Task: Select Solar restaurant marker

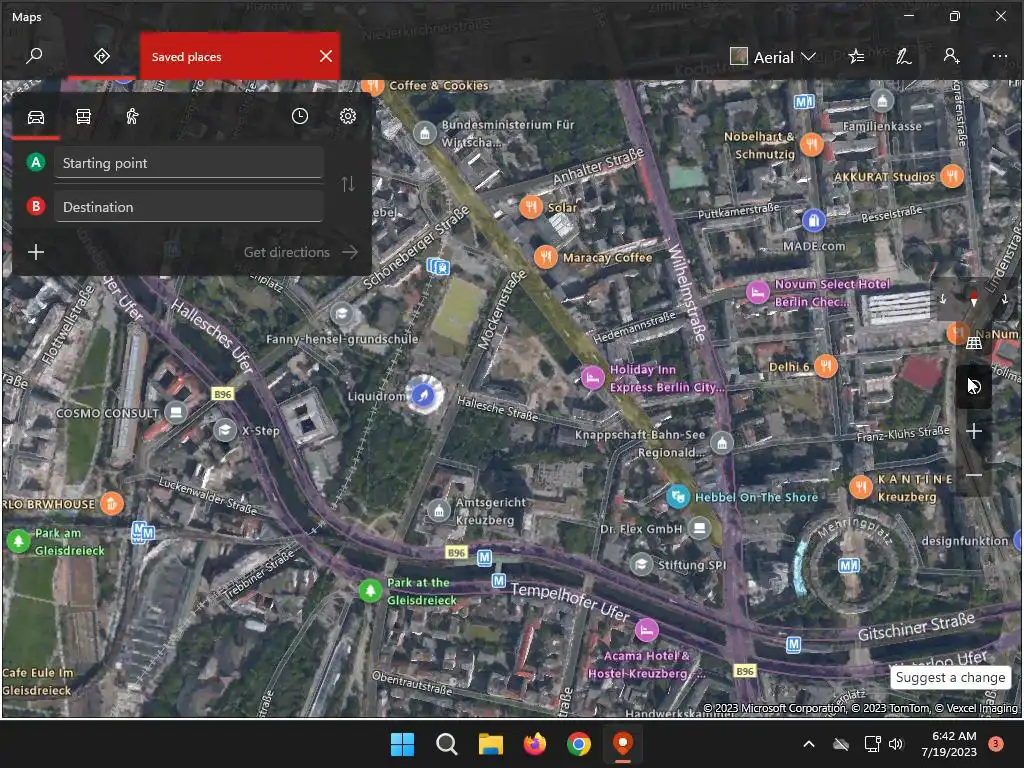Action: tap(531, 207)
